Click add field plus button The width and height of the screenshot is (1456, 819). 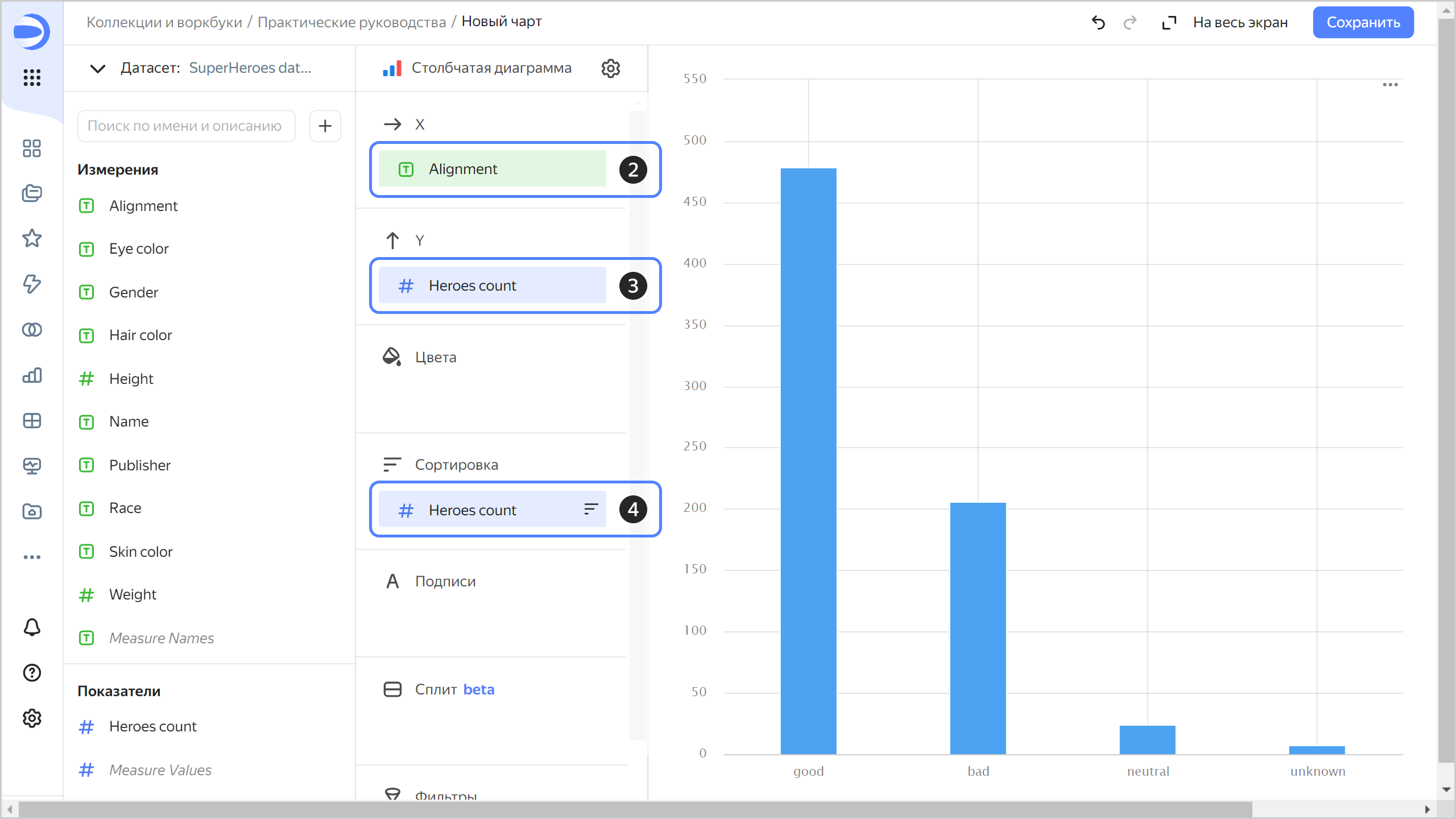tap(325, 126)
